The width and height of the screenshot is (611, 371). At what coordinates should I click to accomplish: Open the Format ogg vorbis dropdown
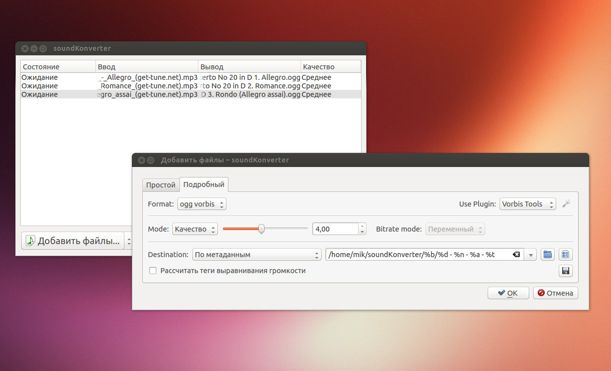pos(201,204)
